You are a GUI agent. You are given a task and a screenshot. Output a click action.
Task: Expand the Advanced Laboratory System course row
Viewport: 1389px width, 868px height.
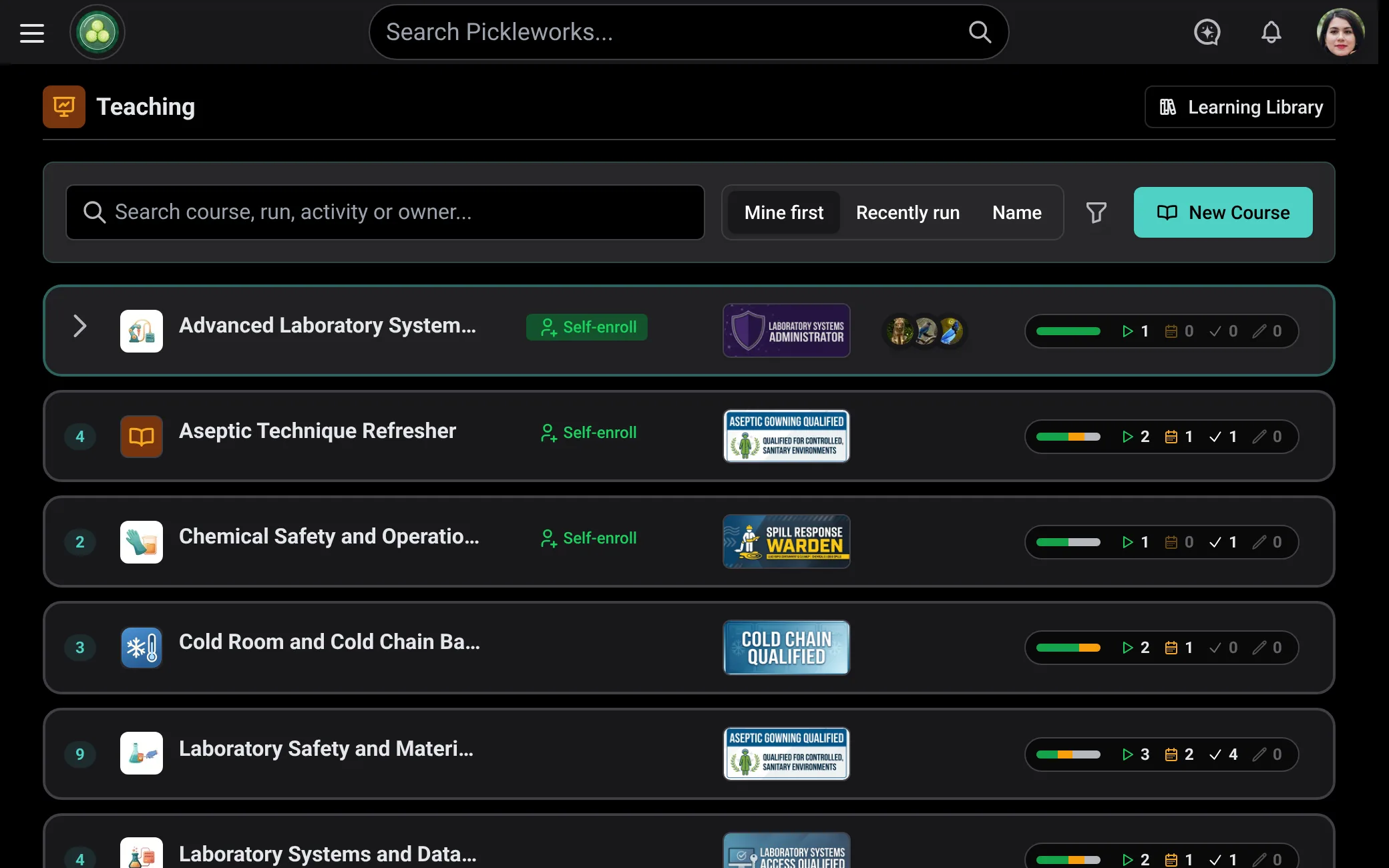pyautogui.click(x=80, y=327)
